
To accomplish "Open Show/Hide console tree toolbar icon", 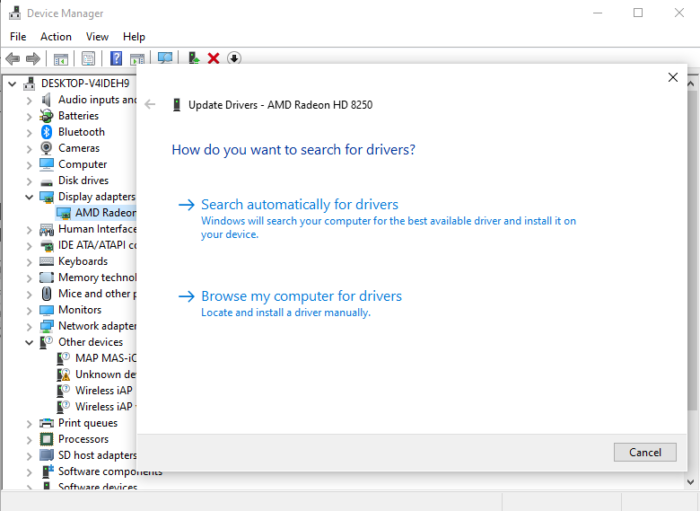I will pyautogui.click(x=61, y=58).
